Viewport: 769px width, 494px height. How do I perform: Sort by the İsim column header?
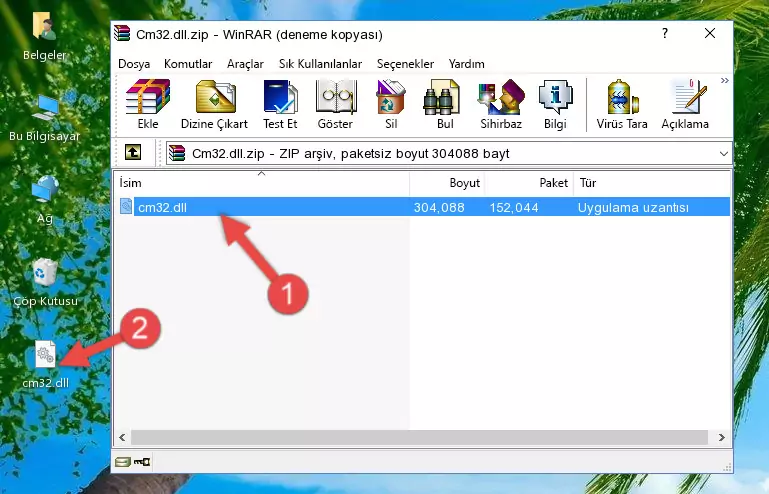[262, 182]
